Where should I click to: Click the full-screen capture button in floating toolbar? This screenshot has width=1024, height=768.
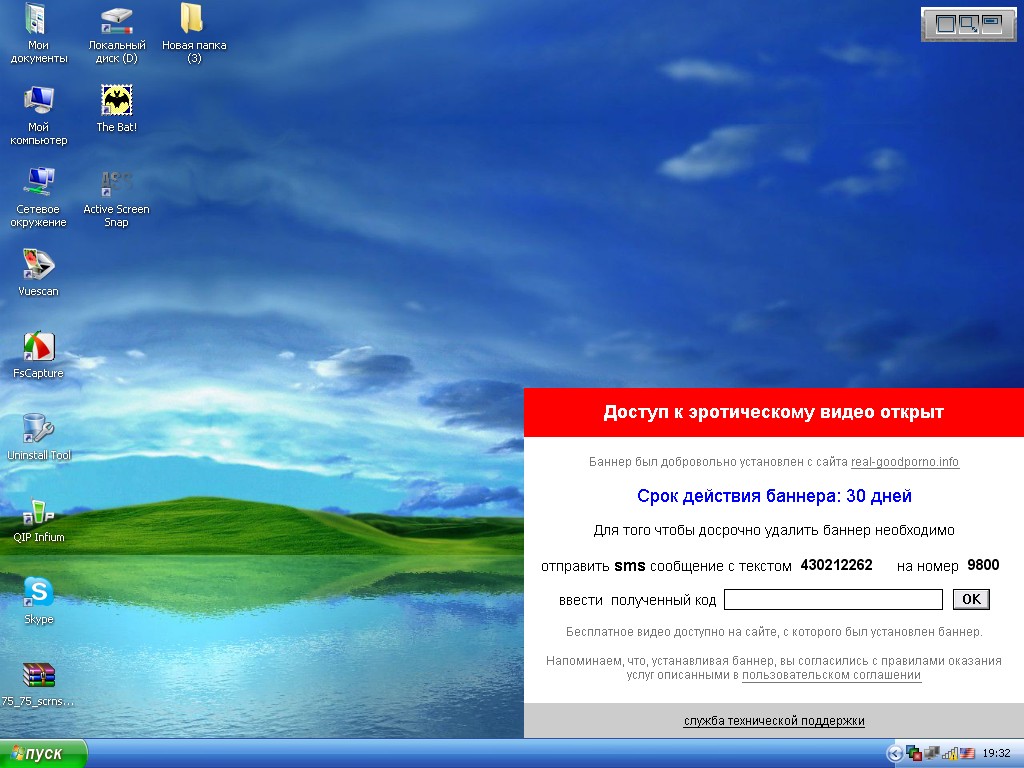pyautogui.click(x=945, y=24)
